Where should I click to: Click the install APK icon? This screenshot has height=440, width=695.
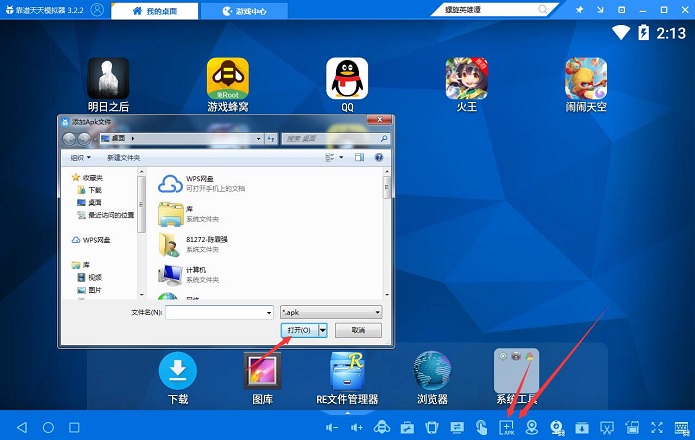pyautogui.click(x=507, y=427)
